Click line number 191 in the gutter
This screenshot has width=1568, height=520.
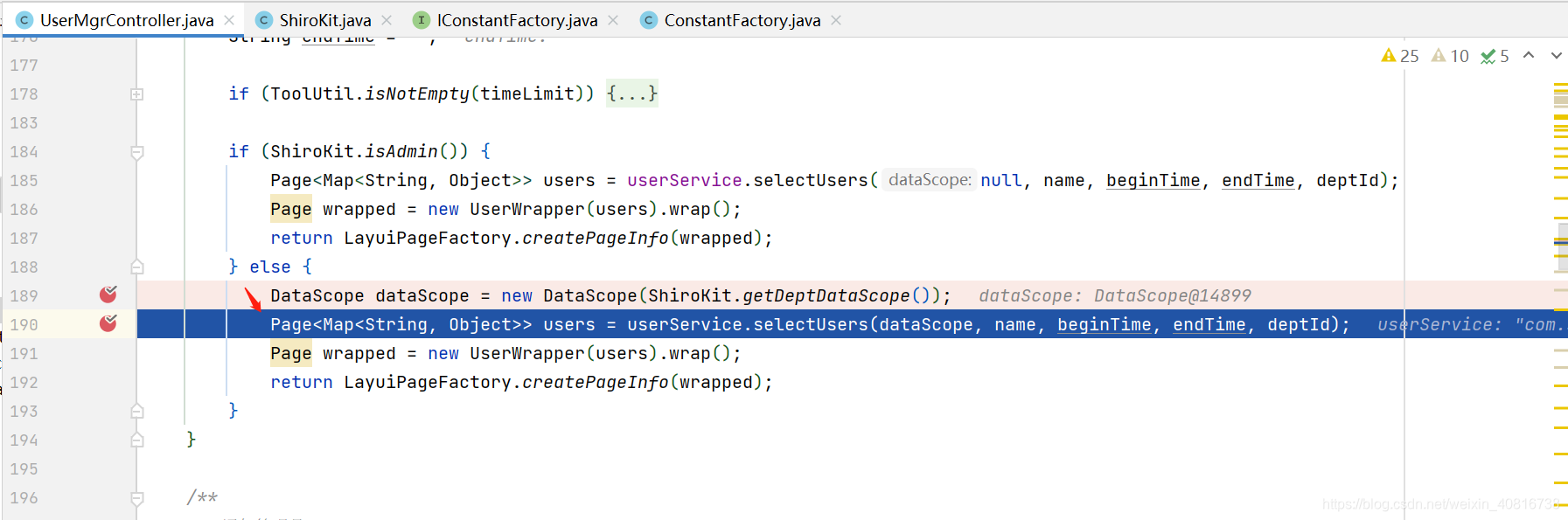click(x=24, y=353)
